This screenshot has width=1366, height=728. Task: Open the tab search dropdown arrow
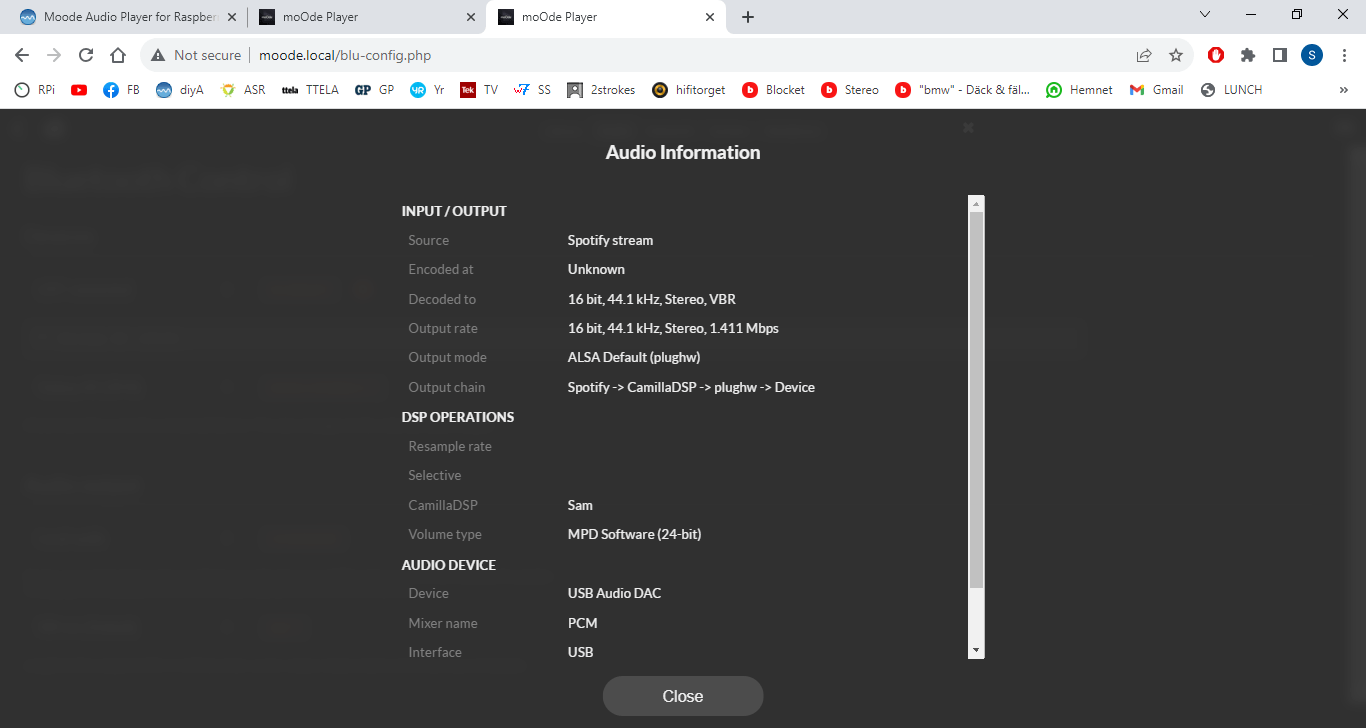click(1205, 14)
